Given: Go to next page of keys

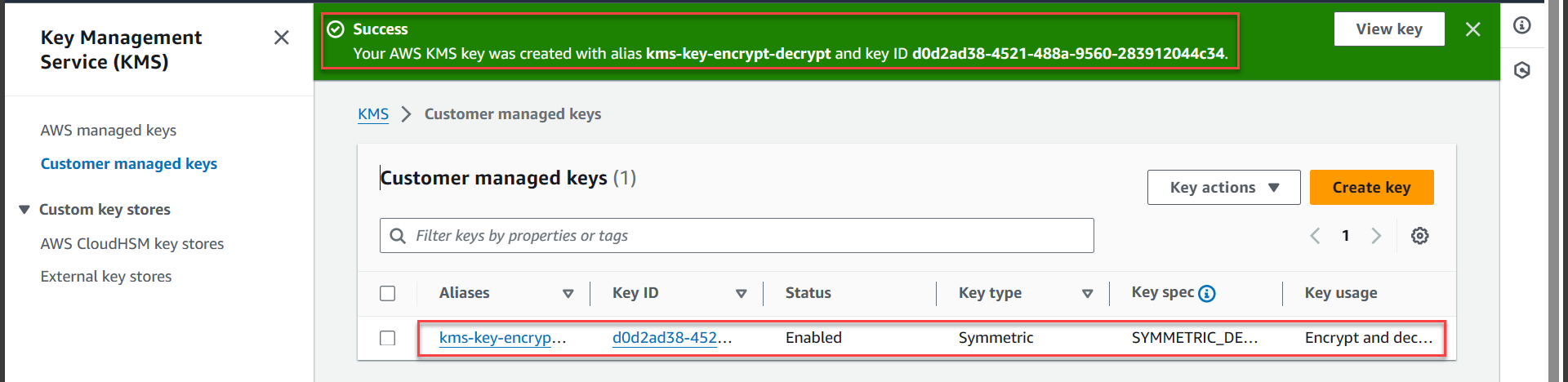Looking at the screenshot, I should coord(1376,236).
